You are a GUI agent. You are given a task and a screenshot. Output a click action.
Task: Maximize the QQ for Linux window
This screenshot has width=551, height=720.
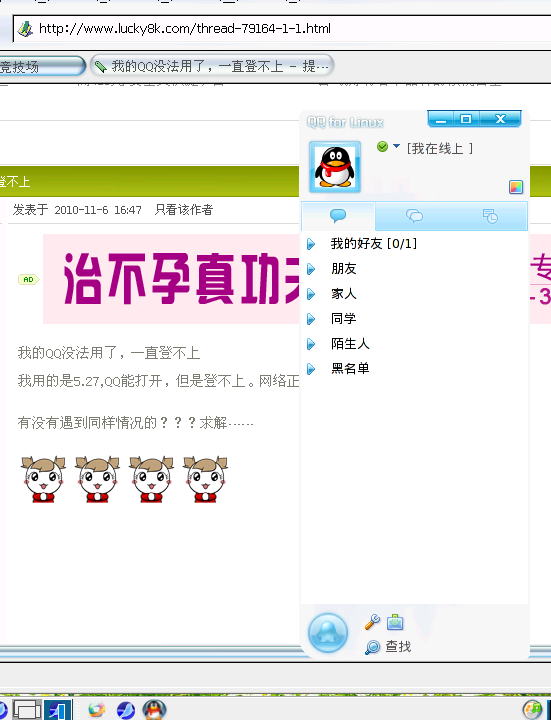(466, 119)
